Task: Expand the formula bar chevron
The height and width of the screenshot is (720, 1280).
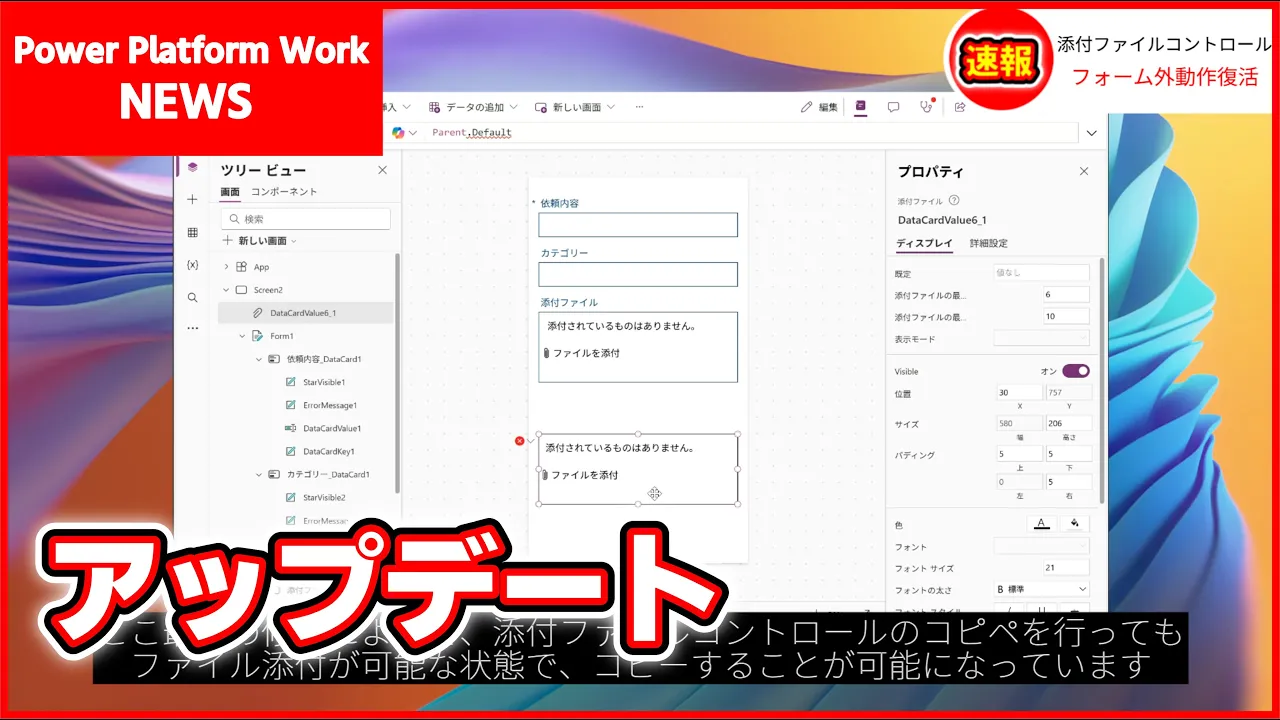Action: point(1091,133)
